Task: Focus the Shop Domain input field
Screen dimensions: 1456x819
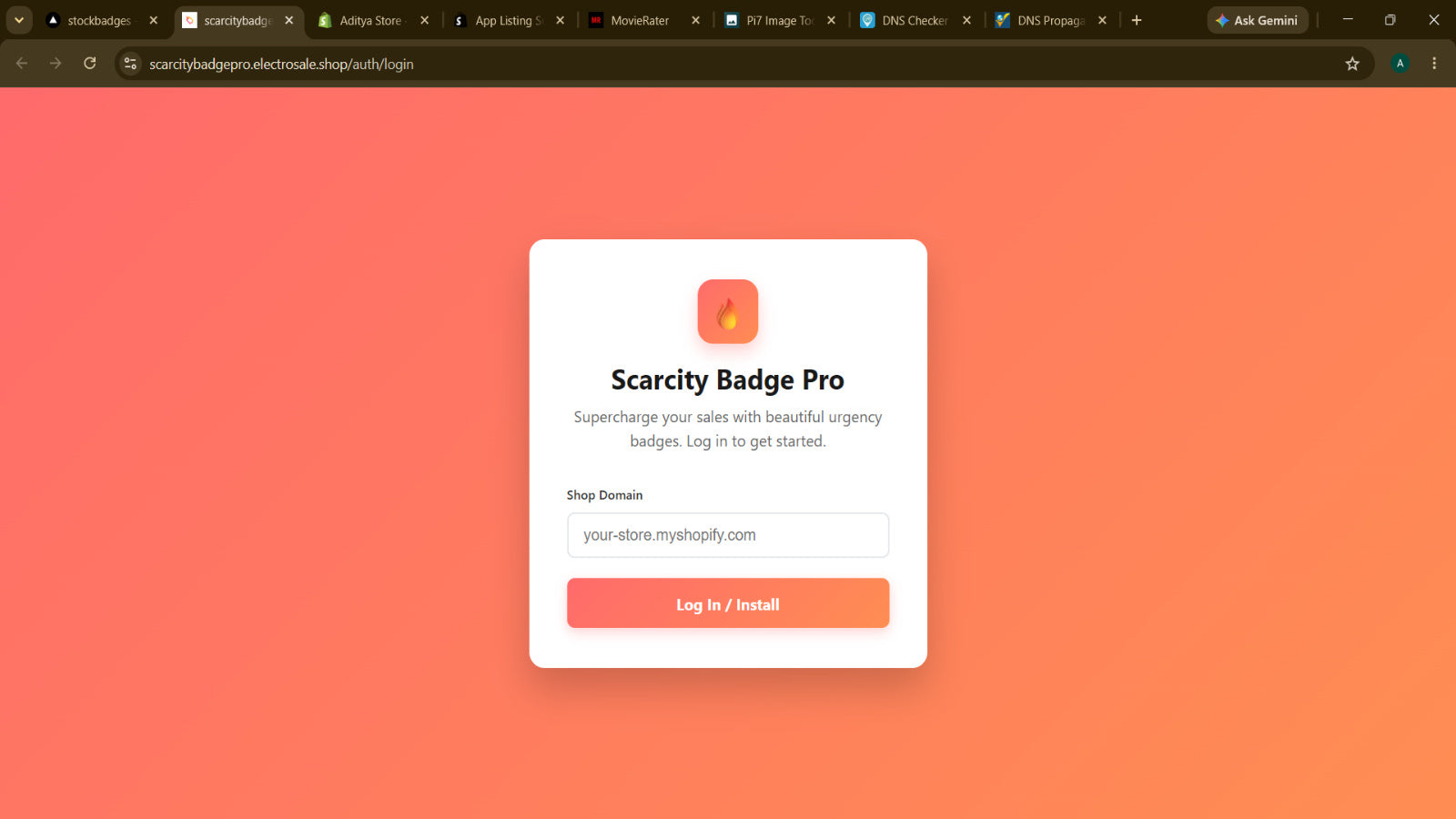Action: tap(728, 535)
